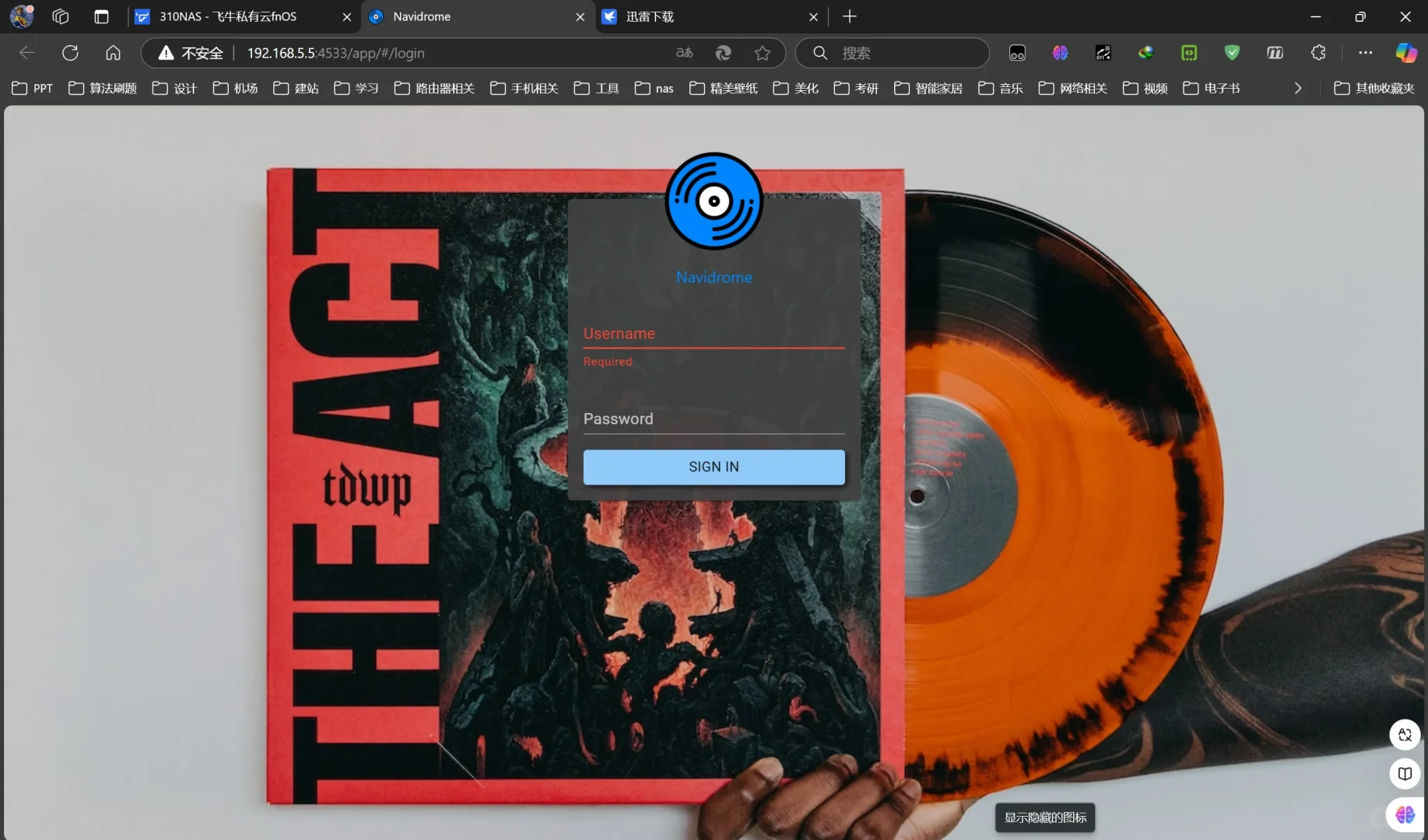This screenshot has height=840, width=1428.
Task: Click the Edge icon in the address bar
Action: pyautogui.click(x=723, y=53)
